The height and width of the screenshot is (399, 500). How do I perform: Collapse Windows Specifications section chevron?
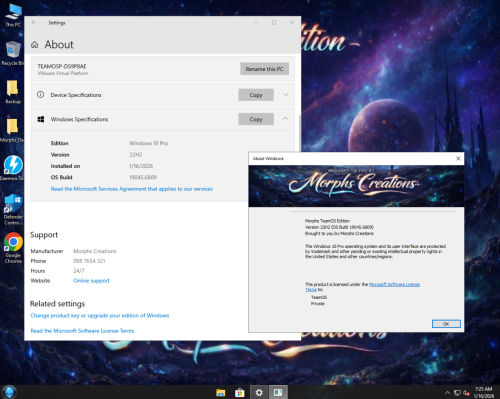[x=285, y=119]
